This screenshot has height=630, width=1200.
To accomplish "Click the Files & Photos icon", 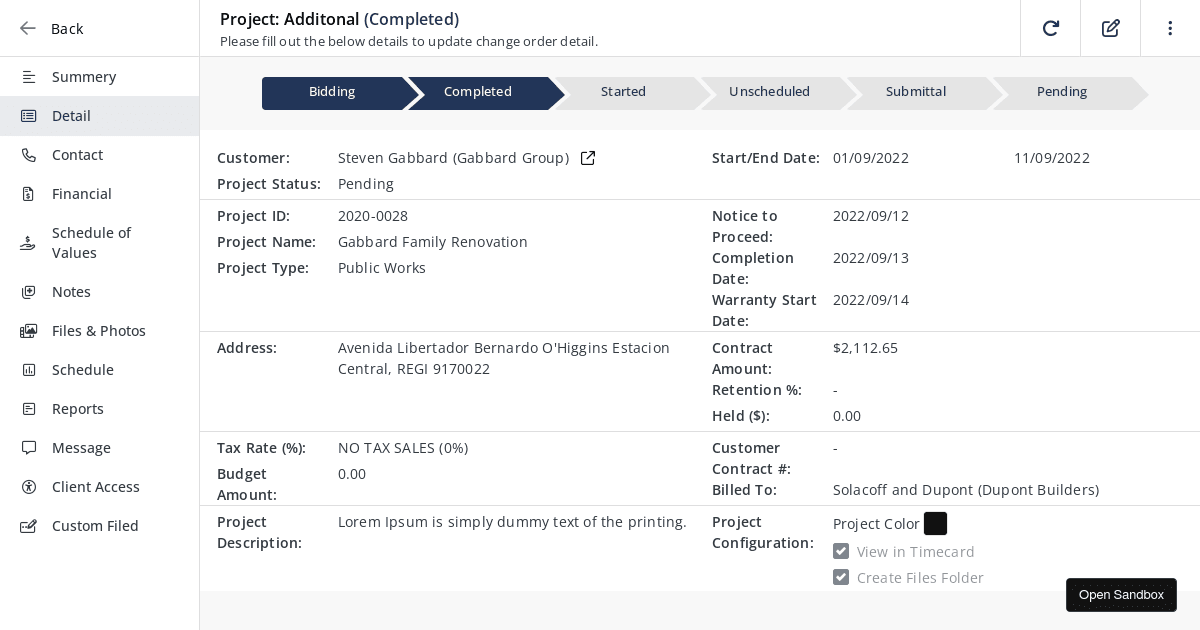I will 29,331.
